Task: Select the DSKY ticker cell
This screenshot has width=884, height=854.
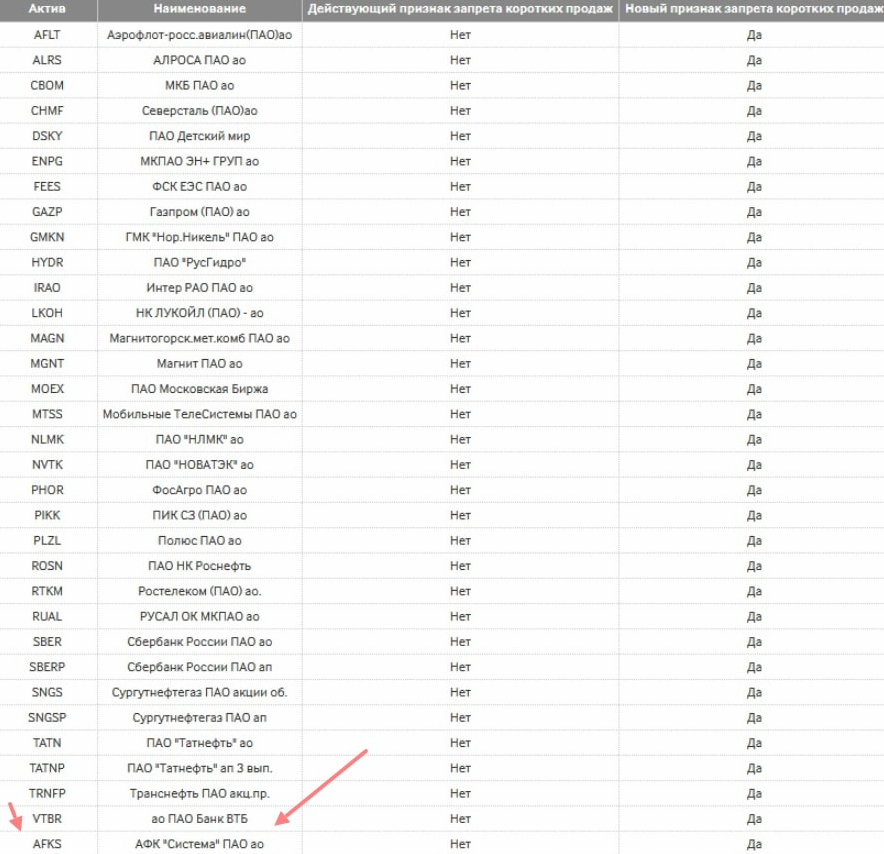Action: click(47, 136)
